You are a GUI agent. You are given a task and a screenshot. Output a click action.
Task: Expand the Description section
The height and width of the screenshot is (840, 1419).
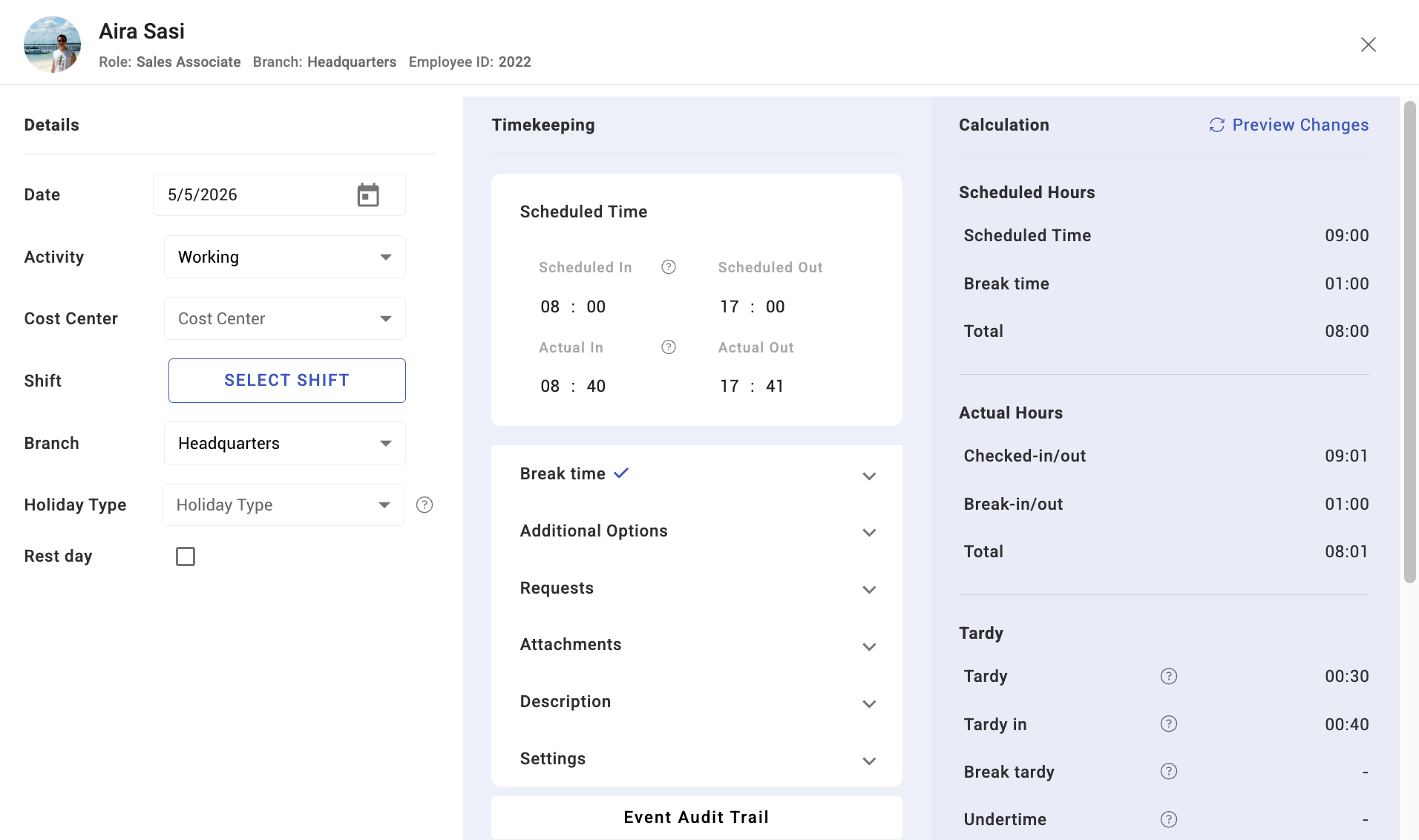(697, 702)
